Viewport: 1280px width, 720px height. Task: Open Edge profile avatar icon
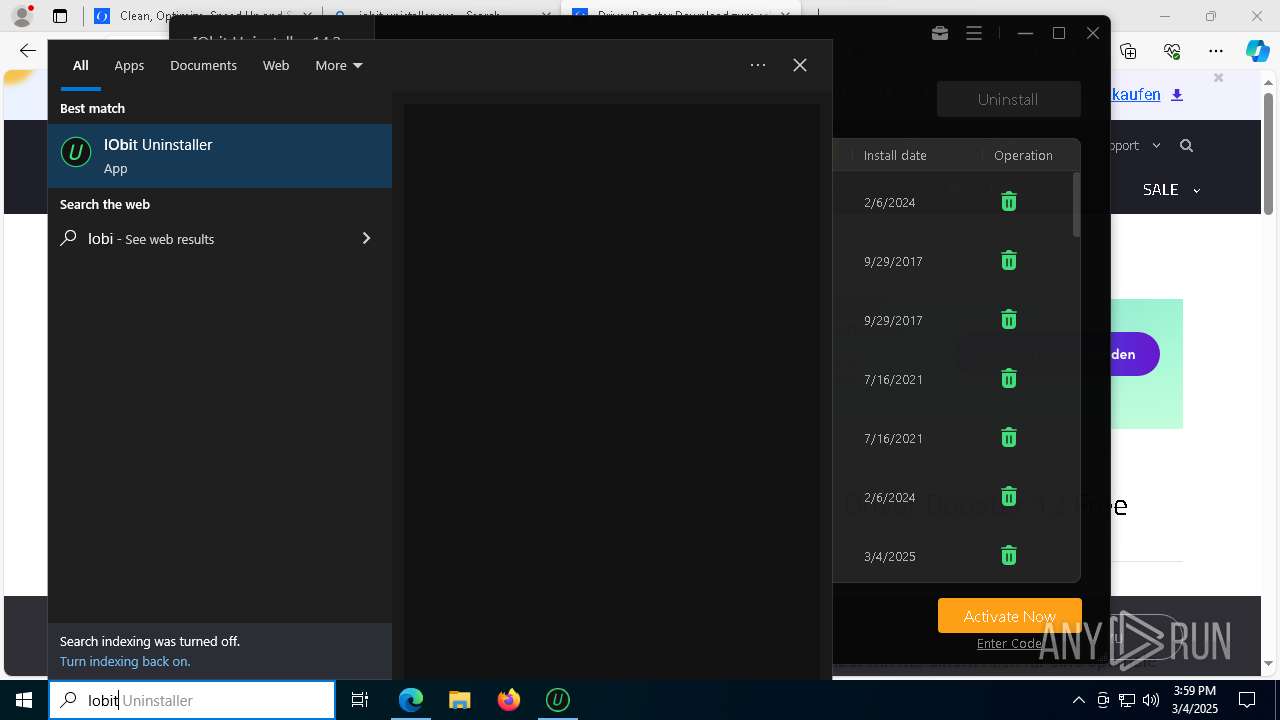click(22, 16)
